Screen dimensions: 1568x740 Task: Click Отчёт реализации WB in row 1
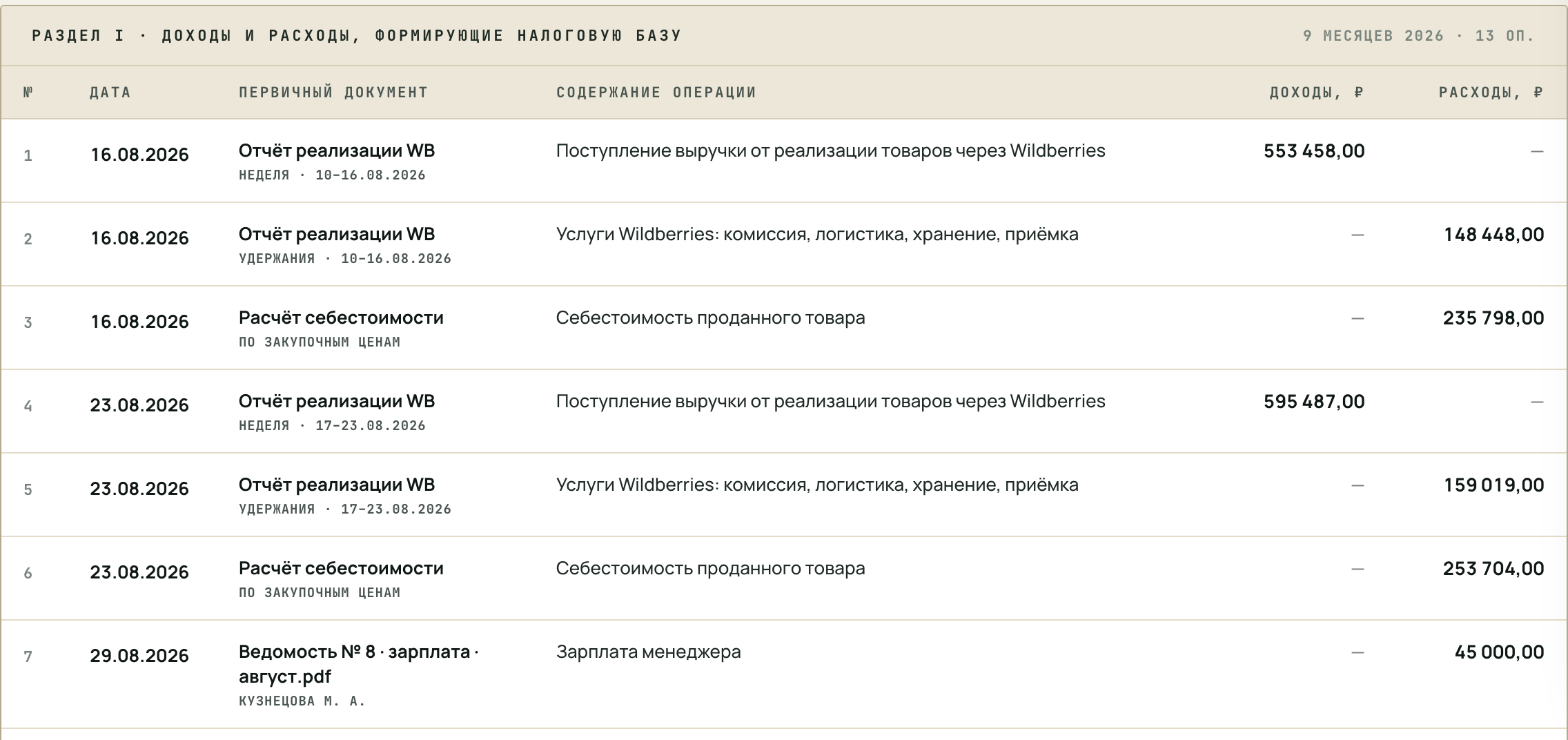pyautogui.click(x=337, y=151)
